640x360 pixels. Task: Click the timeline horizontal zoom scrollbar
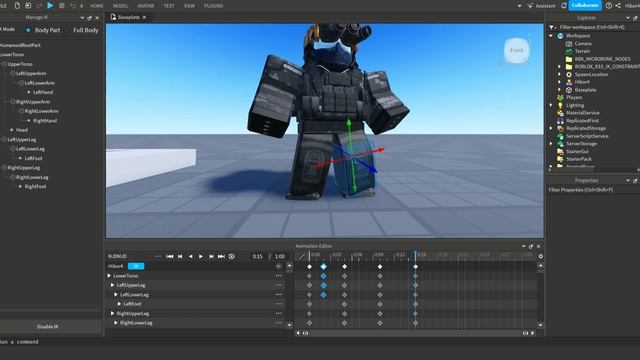415,333
